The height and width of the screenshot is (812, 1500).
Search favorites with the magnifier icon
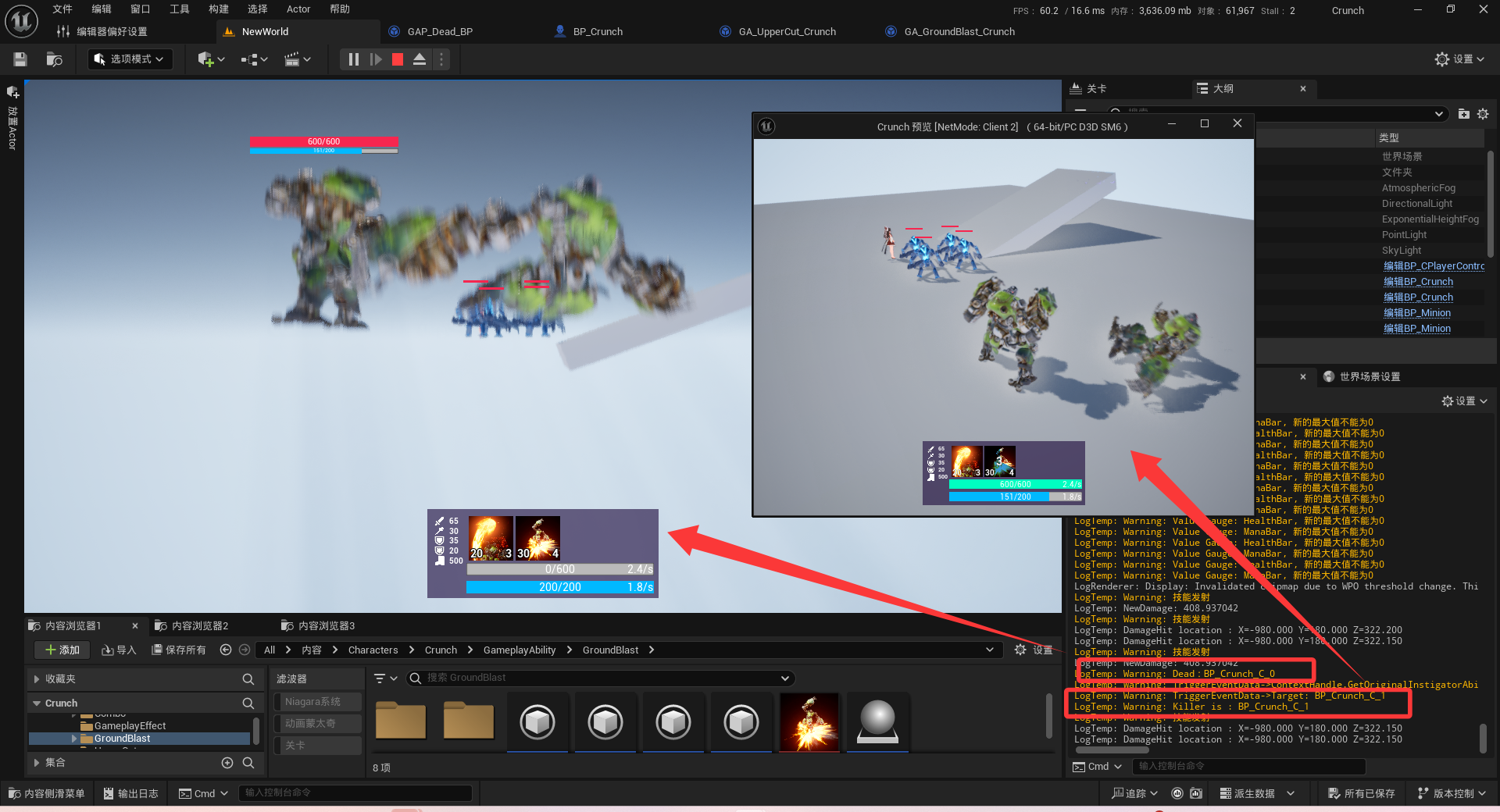point(248,679)
